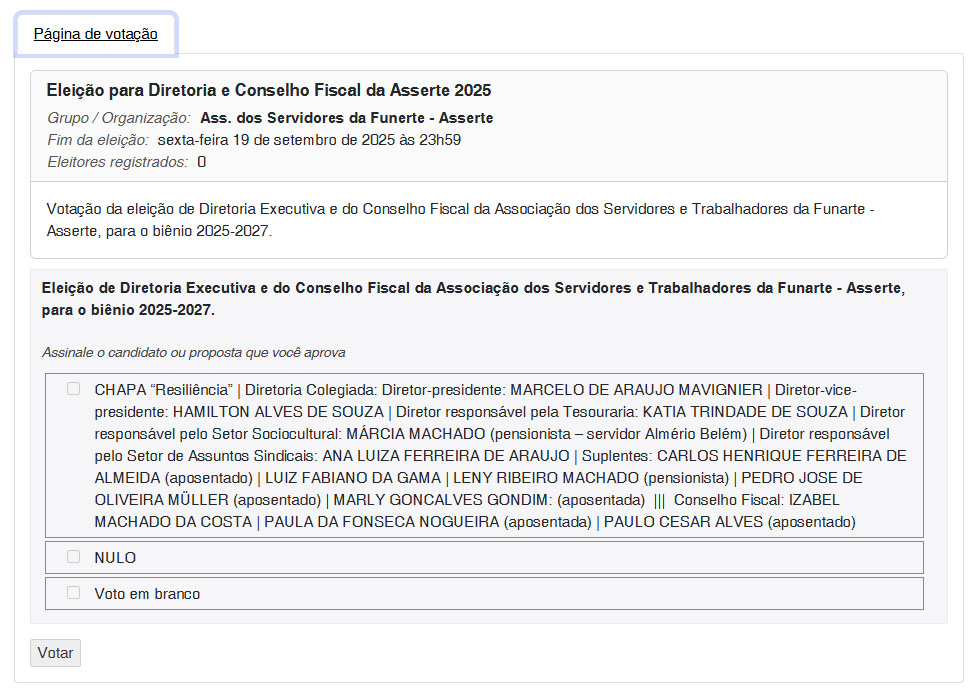
Task: Open the Página de votação tab
Action: [x=95, y=34]
